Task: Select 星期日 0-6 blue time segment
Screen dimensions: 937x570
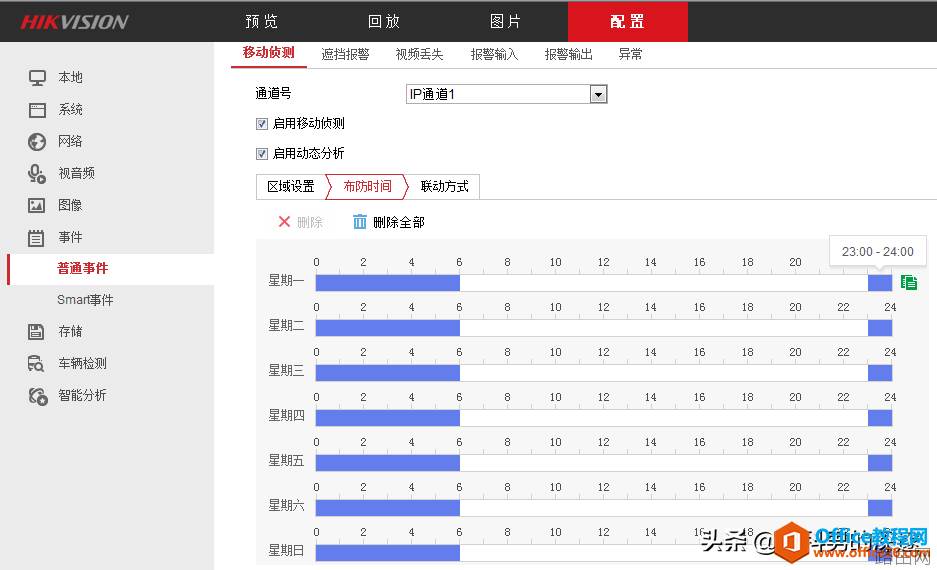Action: pos(388,553)
